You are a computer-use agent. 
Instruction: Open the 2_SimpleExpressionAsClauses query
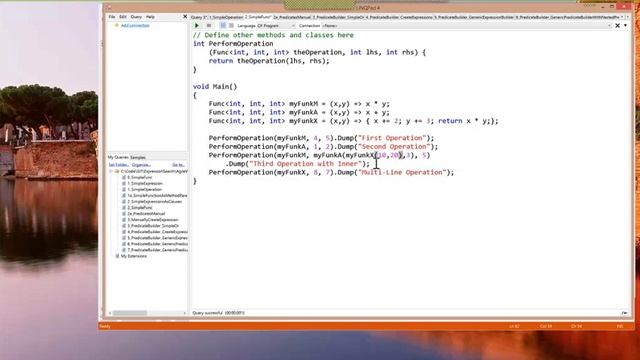pos(155,202)
